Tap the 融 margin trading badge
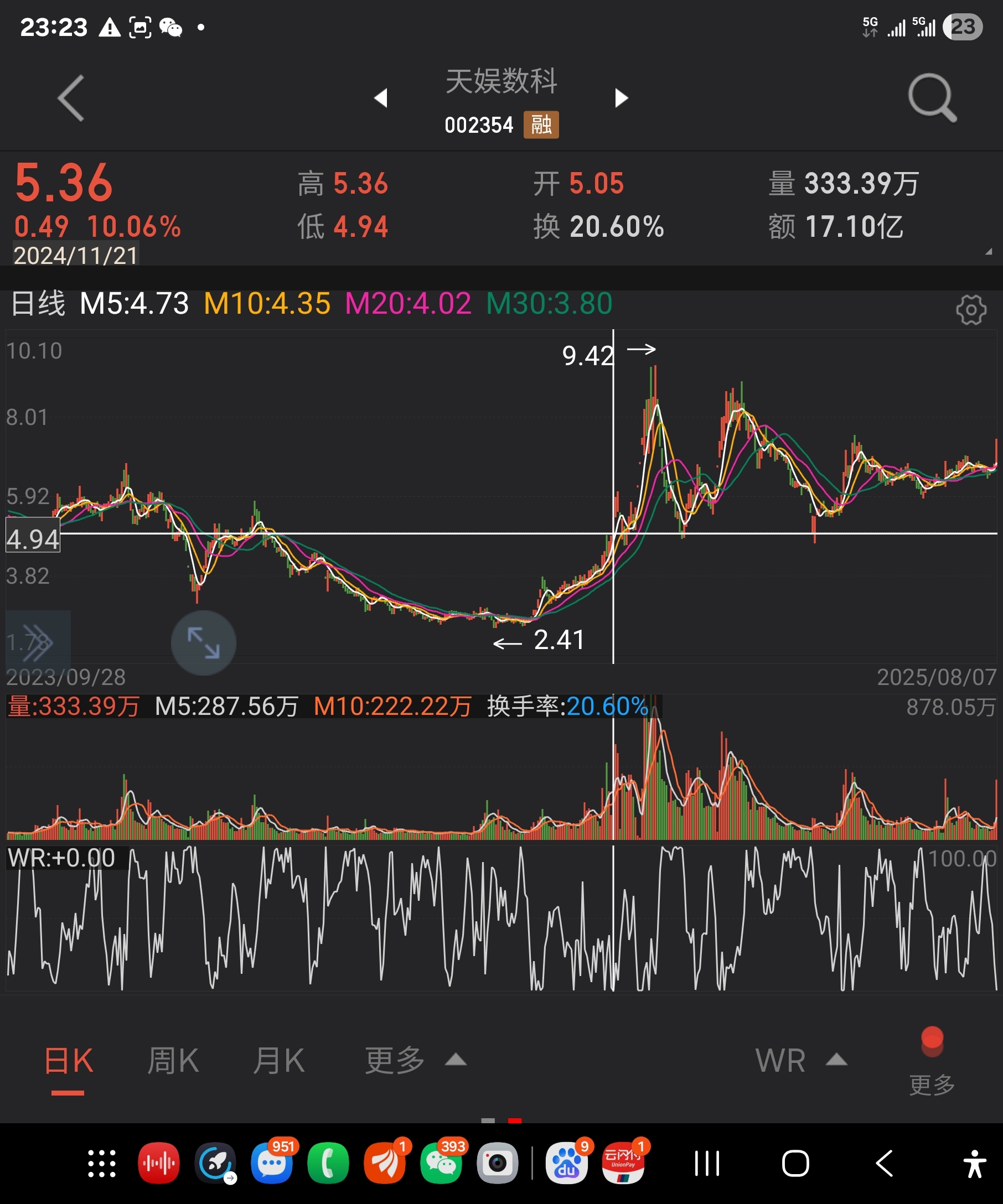 point(541,124)
